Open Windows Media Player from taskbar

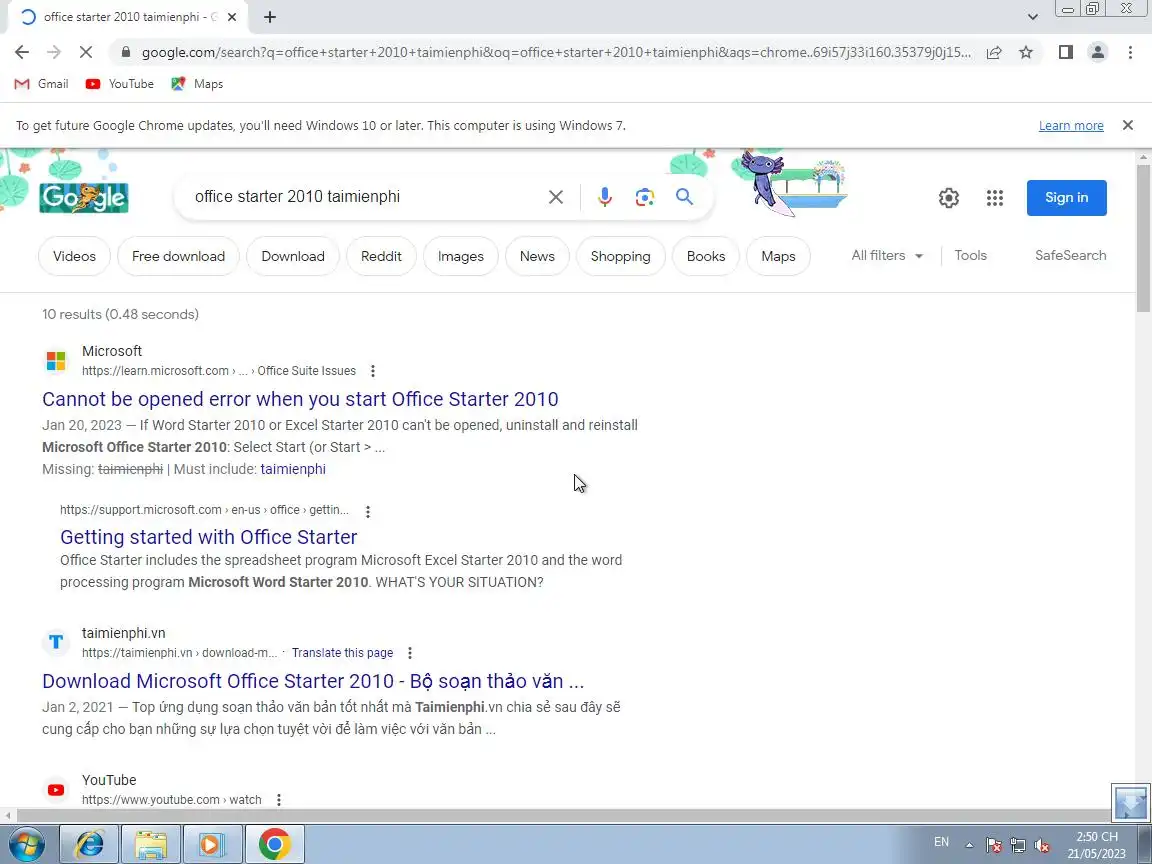(212, 844)
